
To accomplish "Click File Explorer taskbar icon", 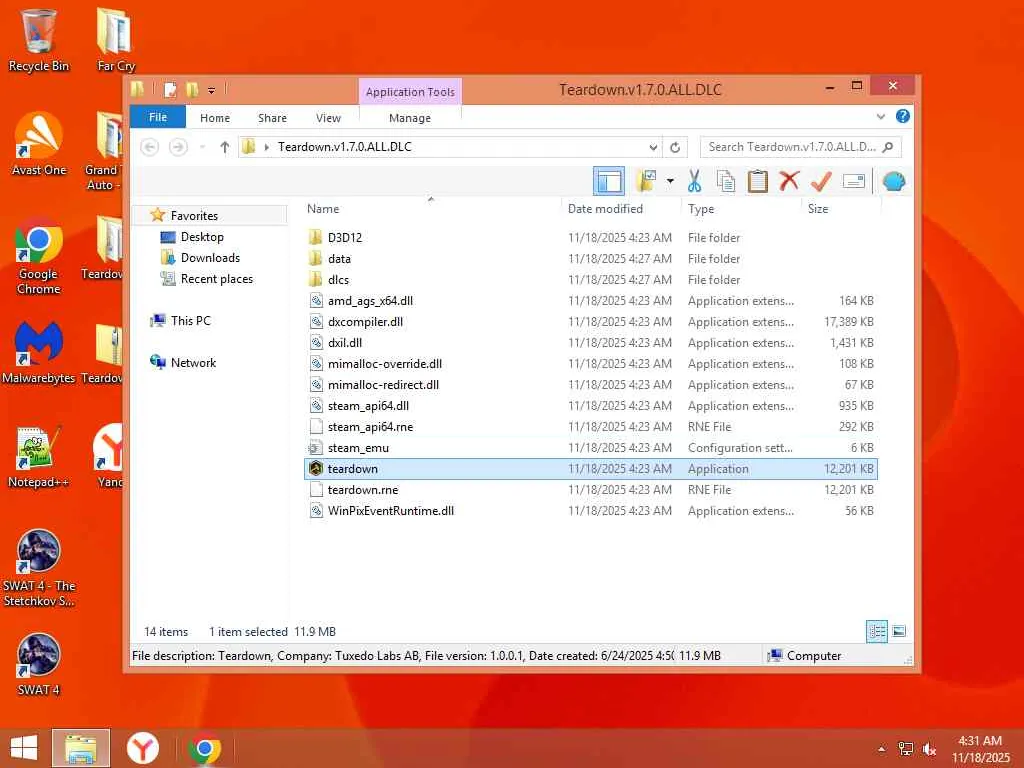I will click(x=81, y=748).
